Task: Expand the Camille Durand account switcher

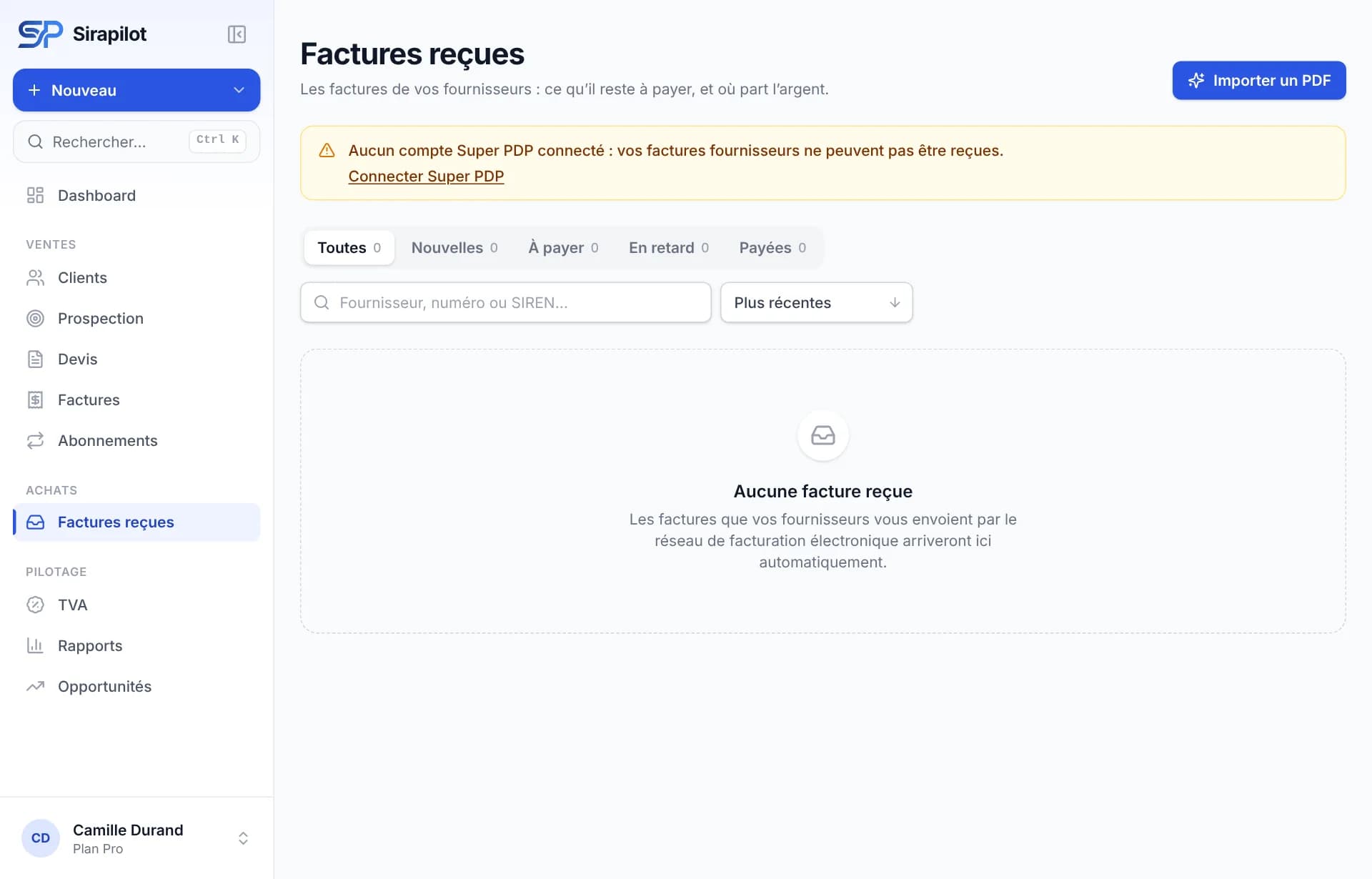Action: coord(243,838)
